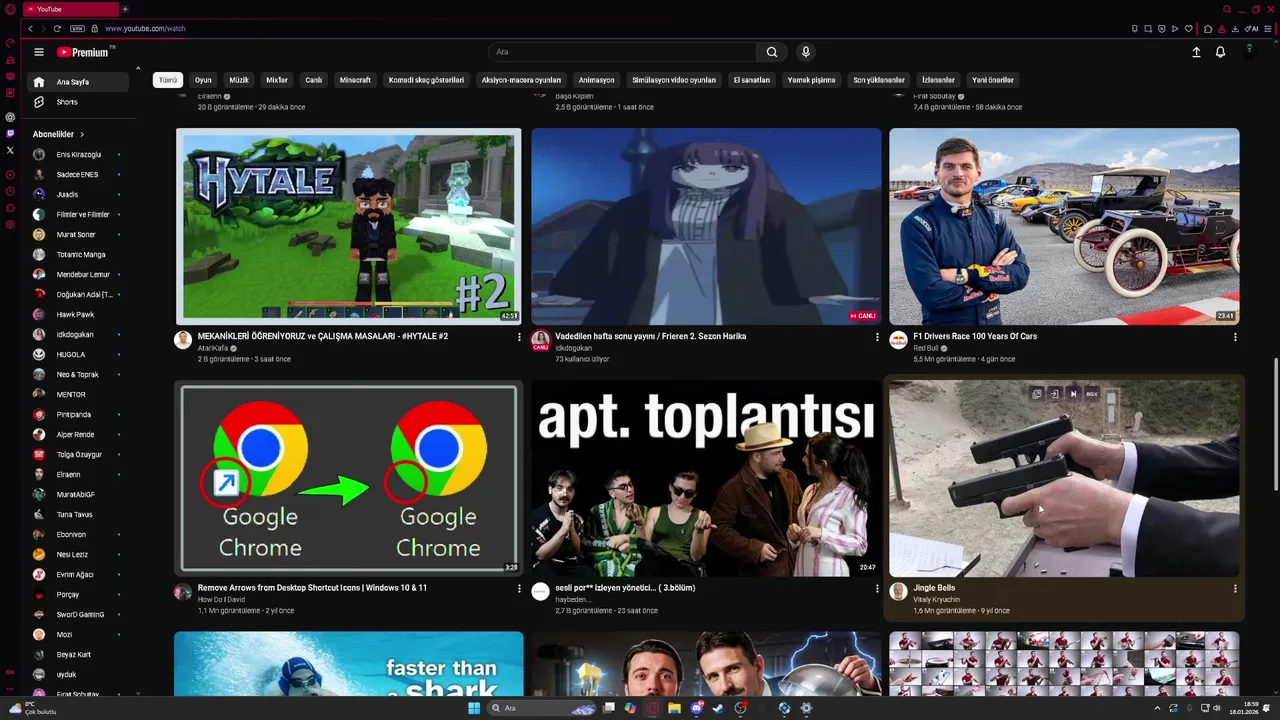1280x720 pixels.
Task: Go back with browser back arrow
Action: pyautogui.click(x=30, y=29)
